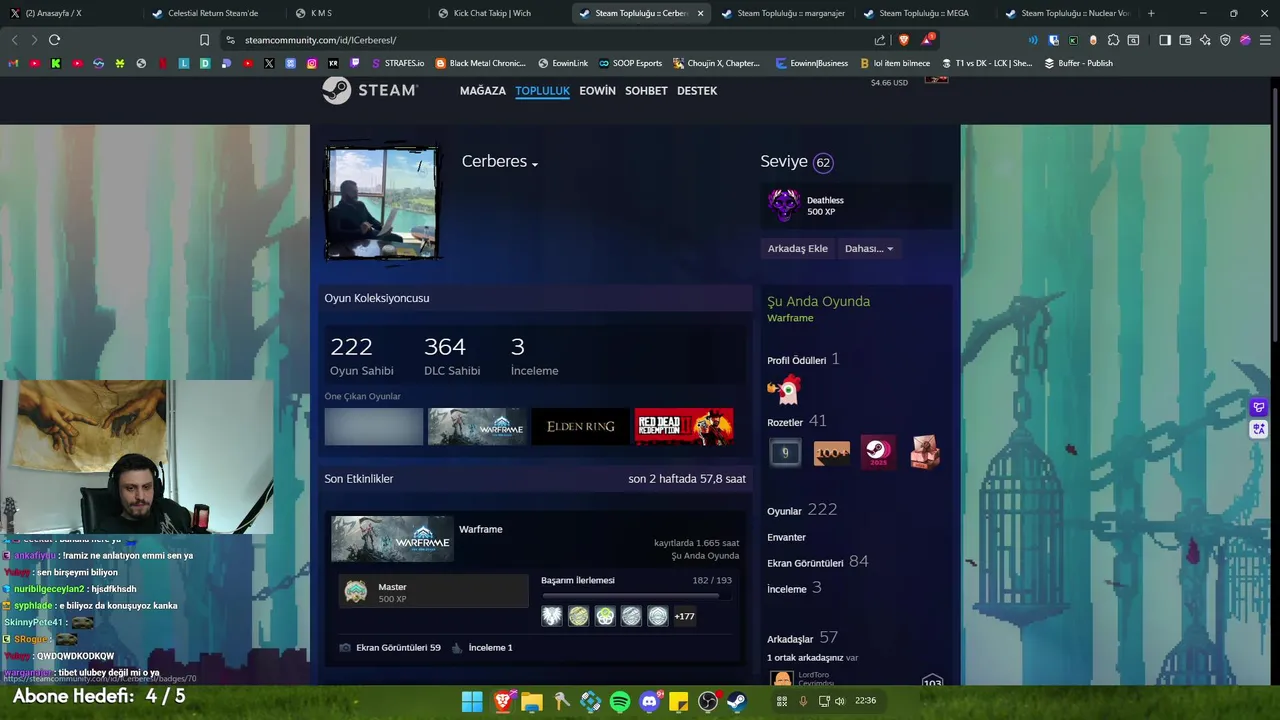Open the Warframe featured game thumbnail

(477, 427)
